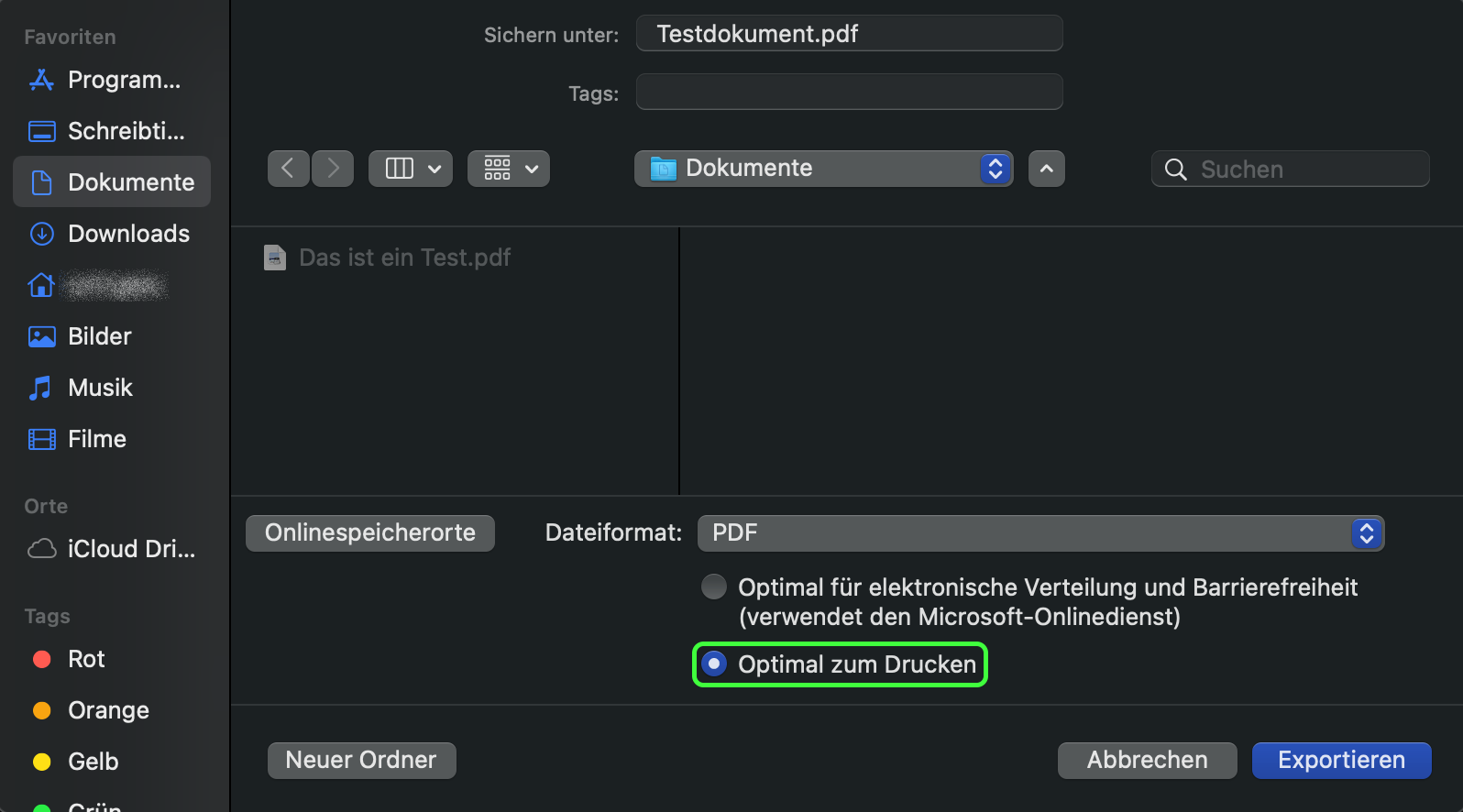The width and height of the screenshot is (1463, 812).
Task: Select optimal for electronic distribution option
Action: pyautogui.click(x=714, y=587)
